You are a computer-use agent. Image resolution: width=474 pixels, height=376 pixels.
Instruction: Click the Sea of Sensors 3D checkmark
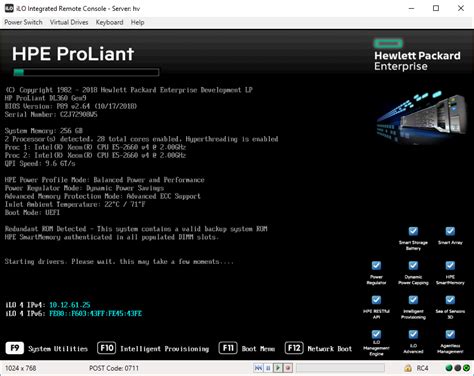coord(450,300)
